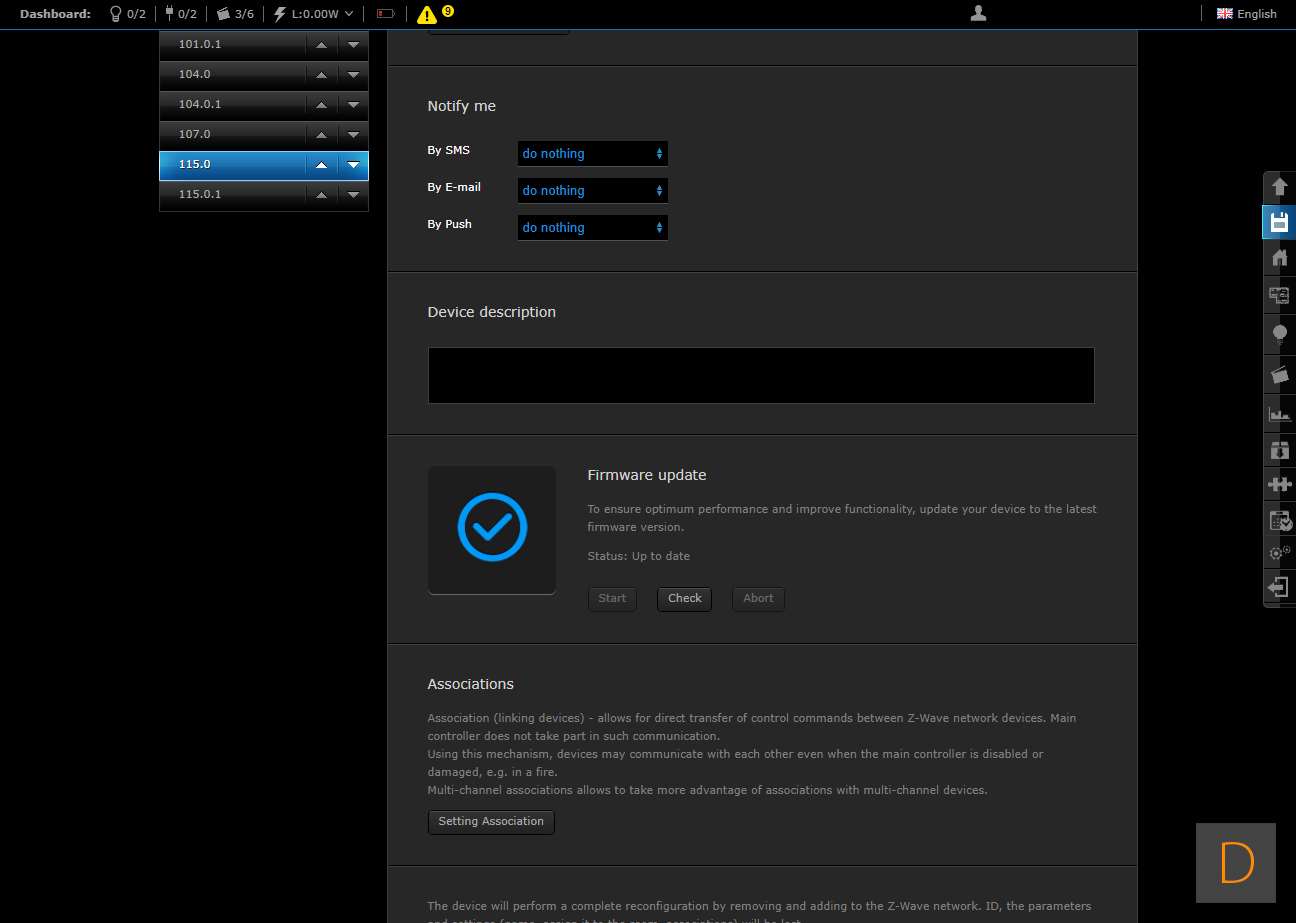Move device 101.0.1 down with arrow
This screenshot has width=1296, height=923.
[x=353, y=45]
